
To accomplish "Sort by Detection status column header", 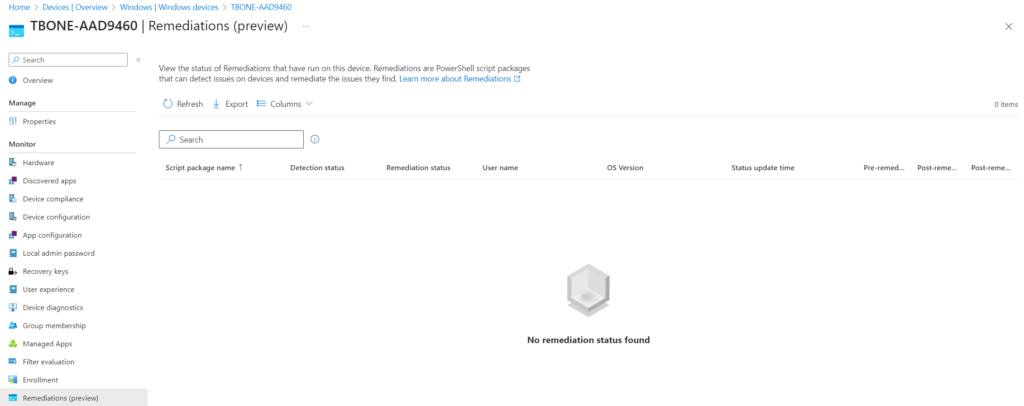I will tap(317, 168).
